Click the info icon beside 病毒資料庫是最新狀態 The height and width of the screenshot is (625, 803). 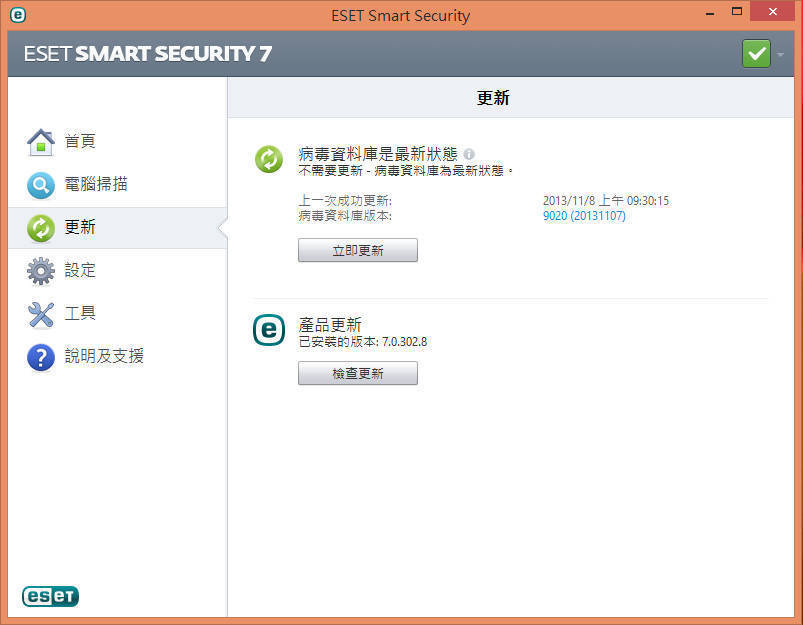click(x=469, y=154)
